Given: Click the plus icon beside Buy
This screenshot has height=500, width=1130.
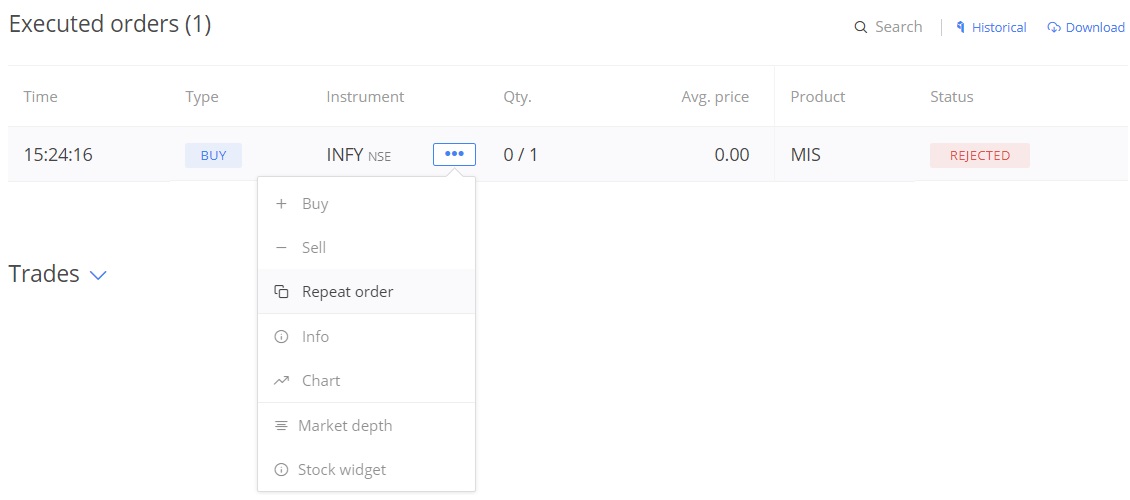Looking at the screenshot, I should [x=281, y=204].
